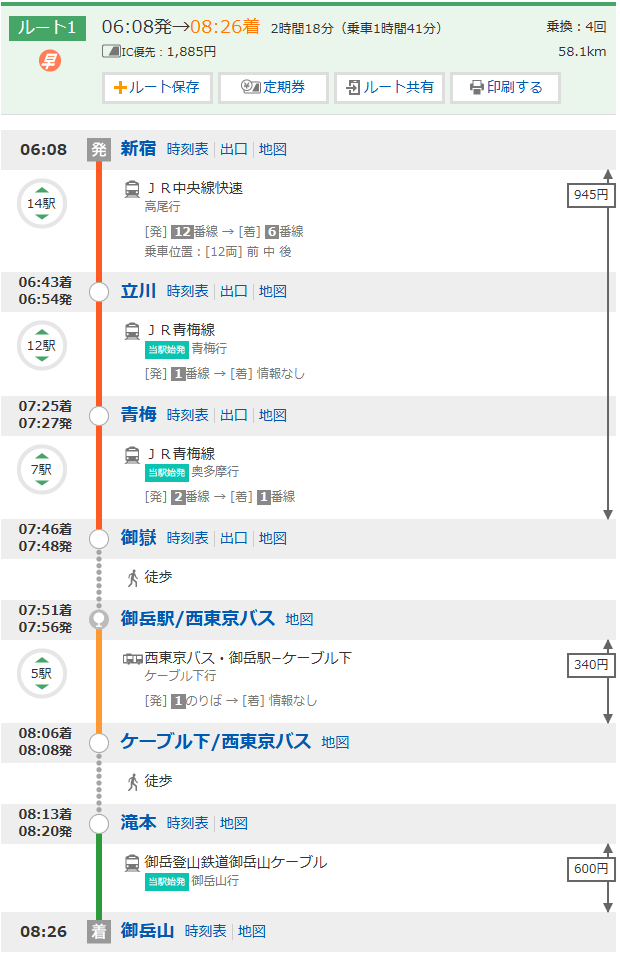Expand the 7駅 stops list
The height and width of the screenshot is (954, 620).
point(41,469)
